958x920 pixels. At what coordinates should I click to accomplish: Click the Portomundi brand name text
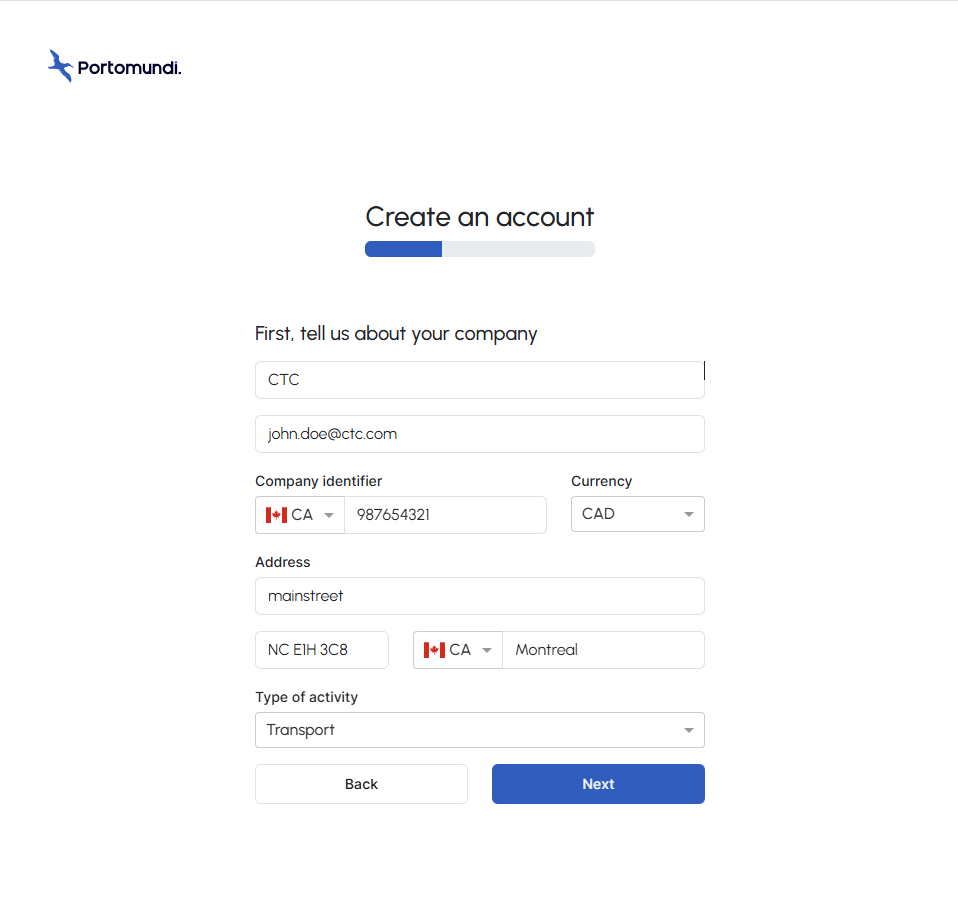130,68
